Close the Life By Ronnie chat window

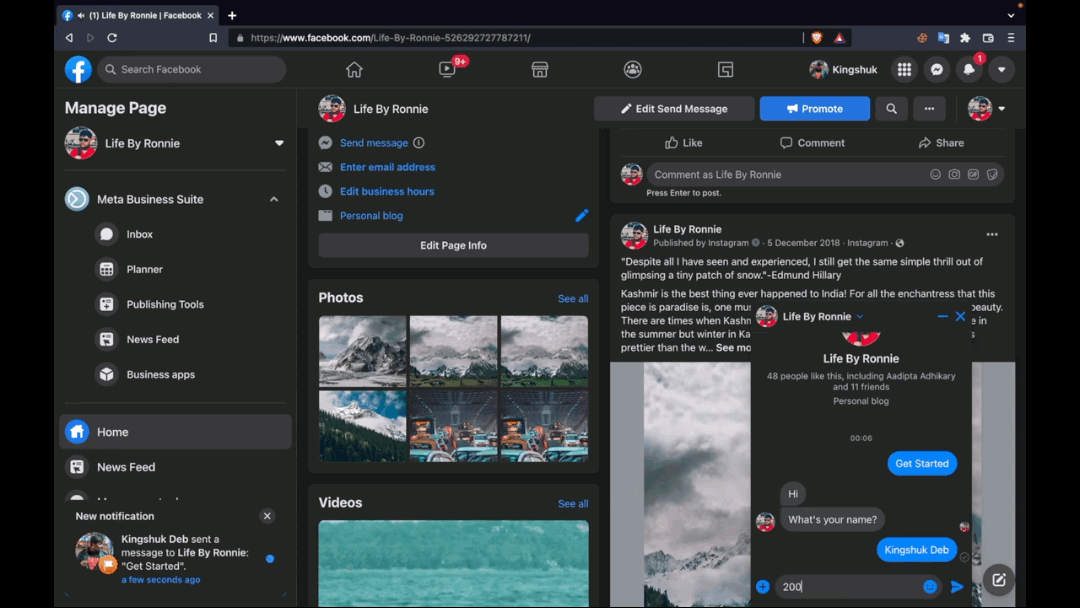tap(960, 317)
